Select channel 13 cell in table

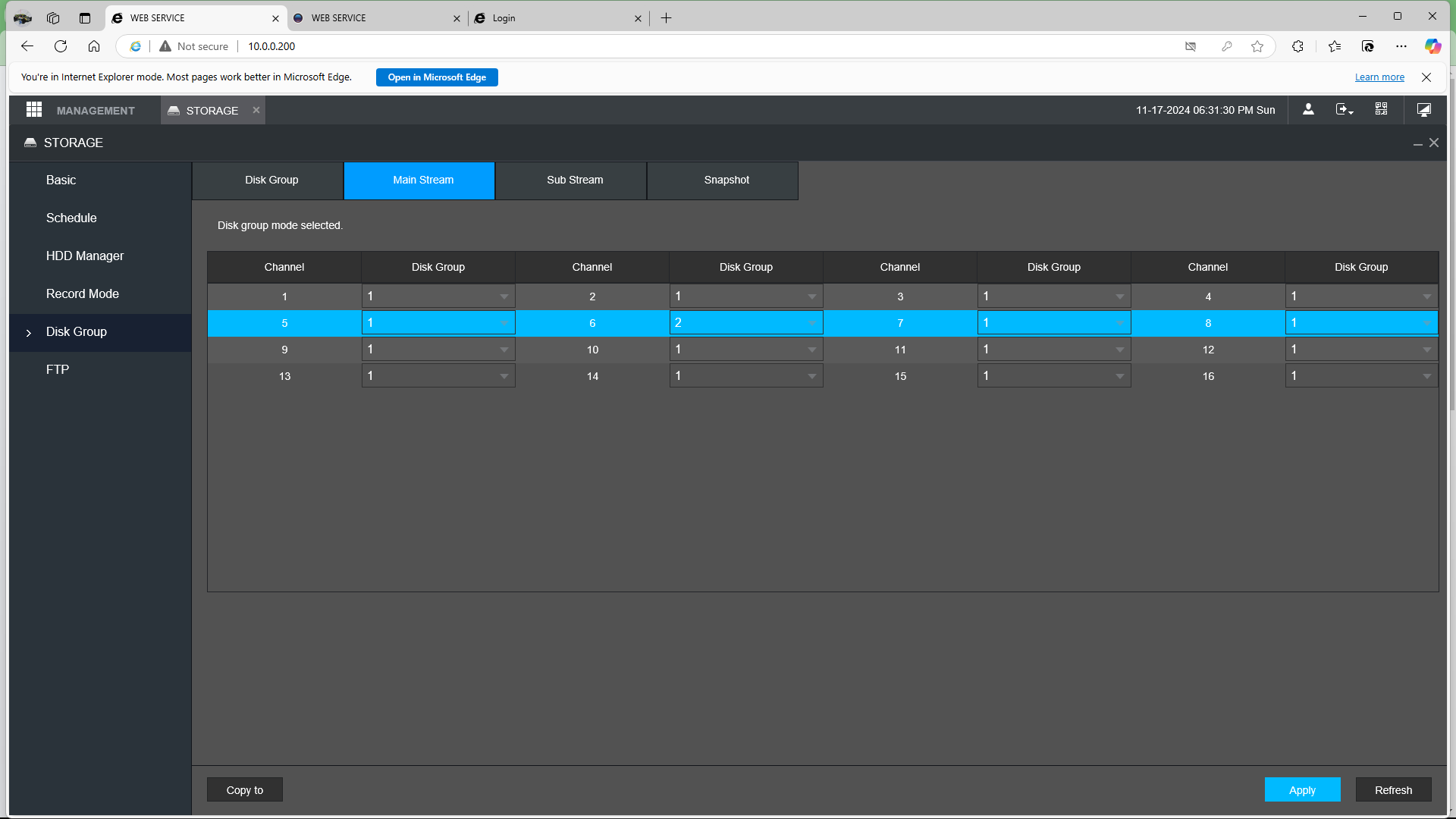[284, 376]
